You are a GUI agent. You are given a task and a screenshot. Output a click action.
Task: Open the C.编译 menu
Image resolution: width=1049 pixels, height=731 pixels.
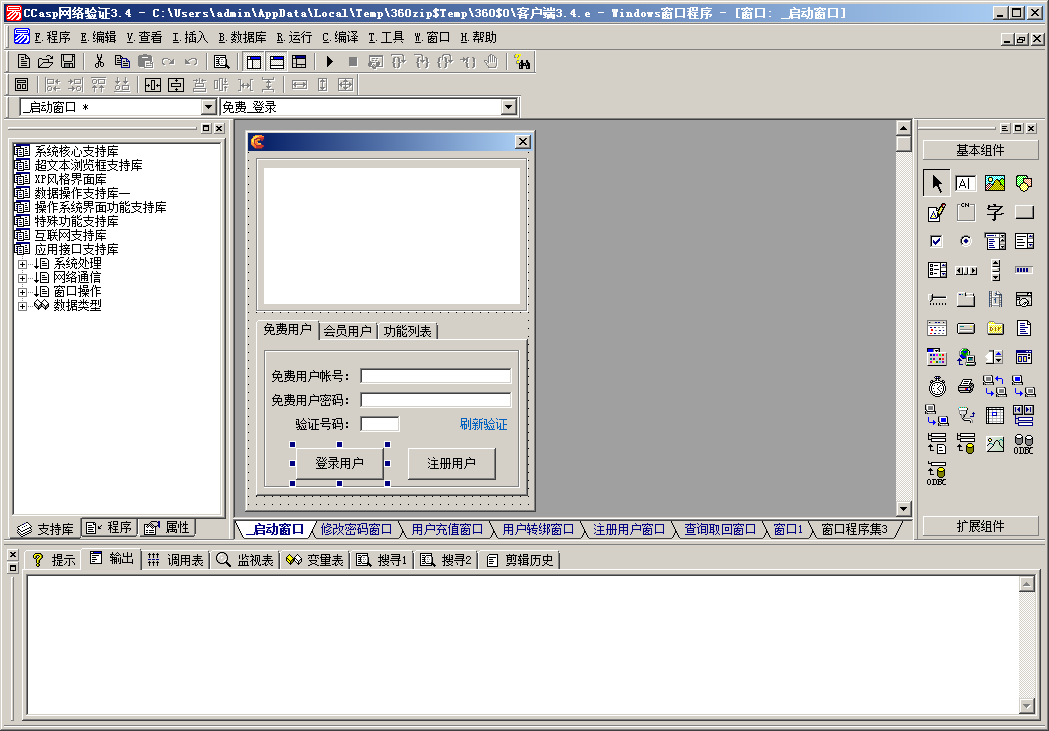pyautogui.click(x=339, y=37)
